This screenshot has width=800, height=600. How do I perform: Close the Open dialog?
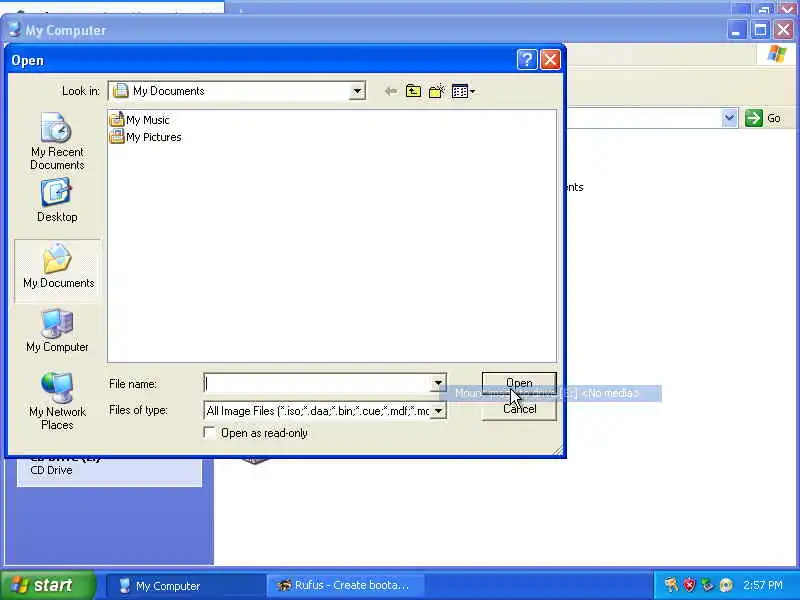551,60
